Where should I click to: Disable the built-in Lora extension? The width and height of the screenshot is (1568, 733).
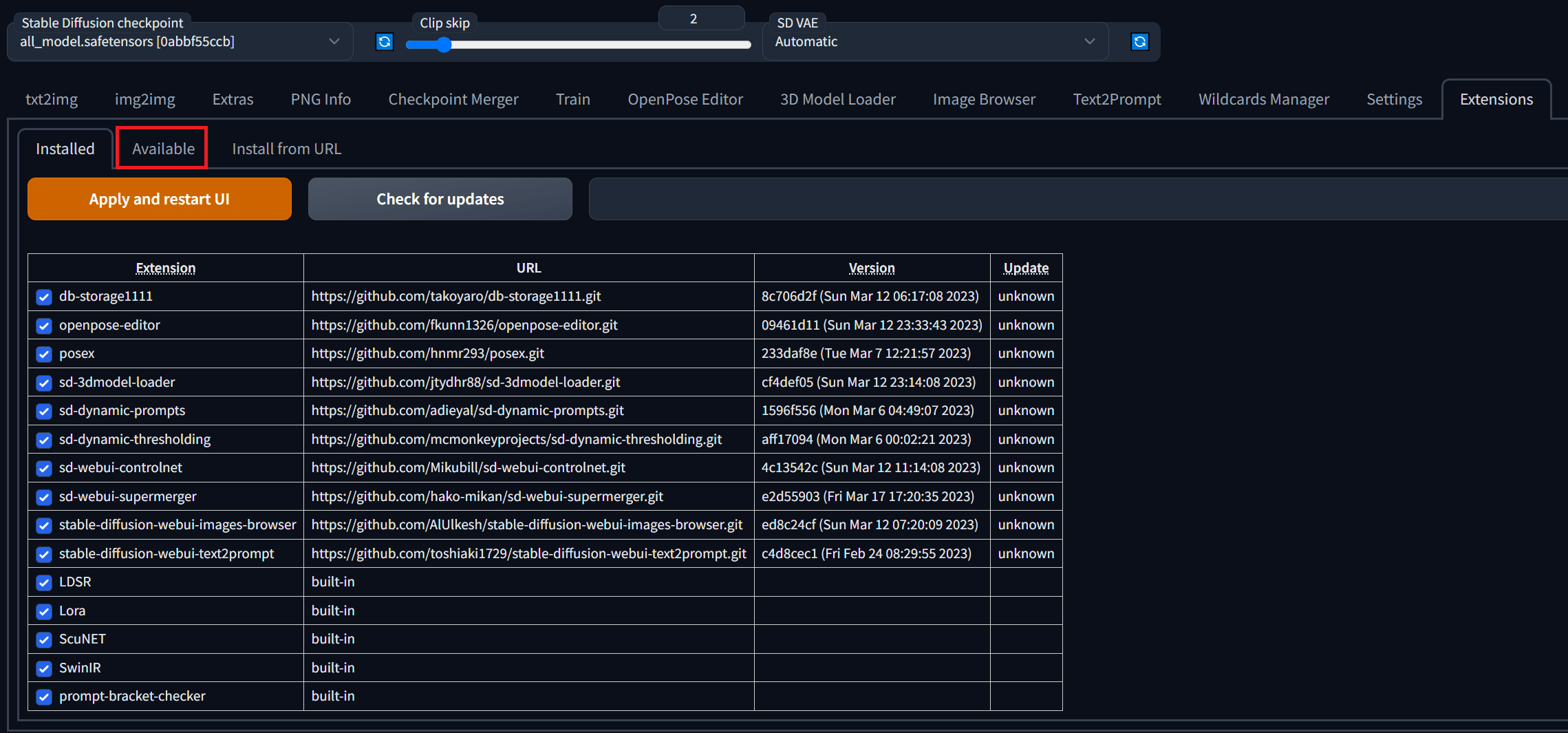(43, 611)
